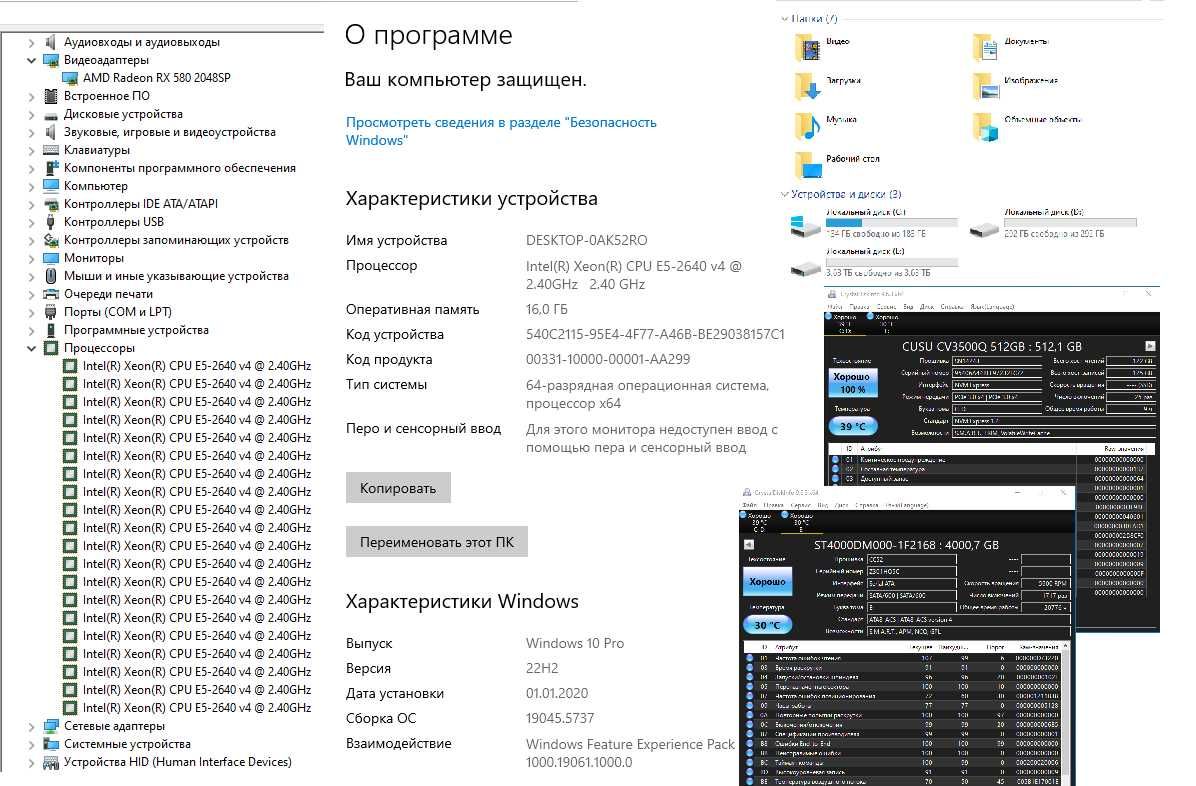
Task: Open the Объемные объекты folder in Explorer
Action: (986, 127)
